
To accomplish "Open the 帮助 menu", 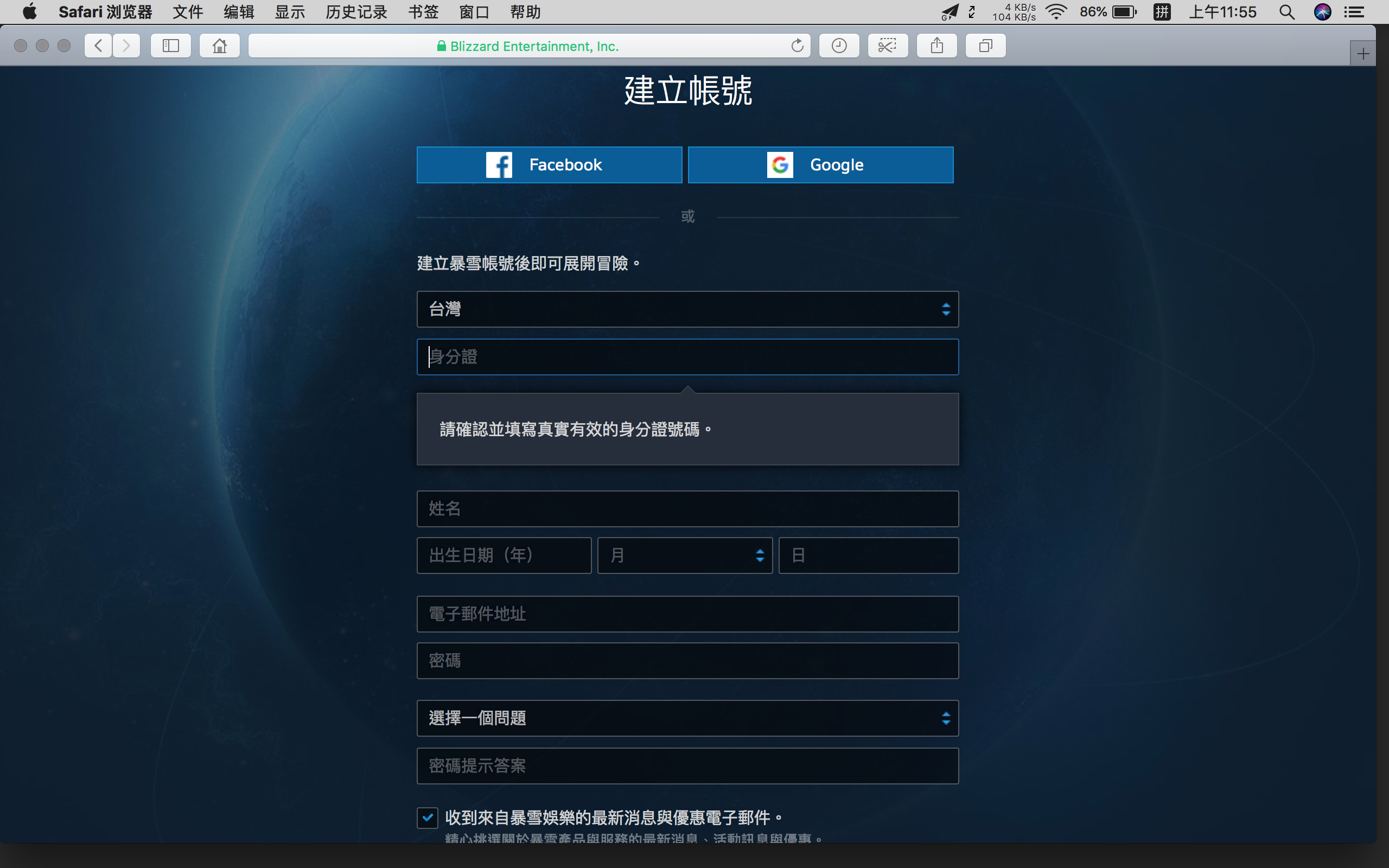I will (525, 12).
